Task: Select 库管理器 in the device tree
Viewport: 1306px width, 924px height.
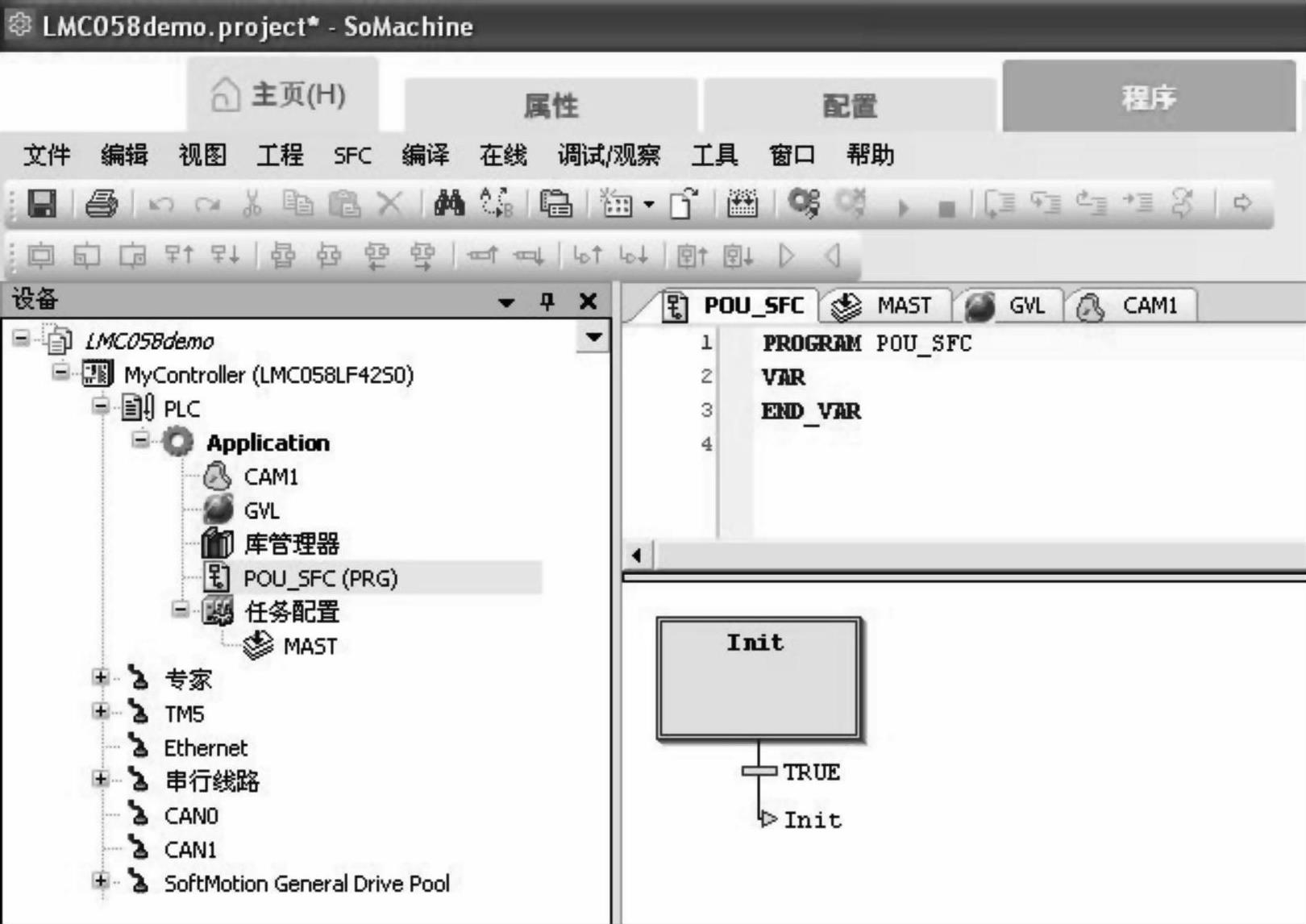Action: [x=291, y=544]
